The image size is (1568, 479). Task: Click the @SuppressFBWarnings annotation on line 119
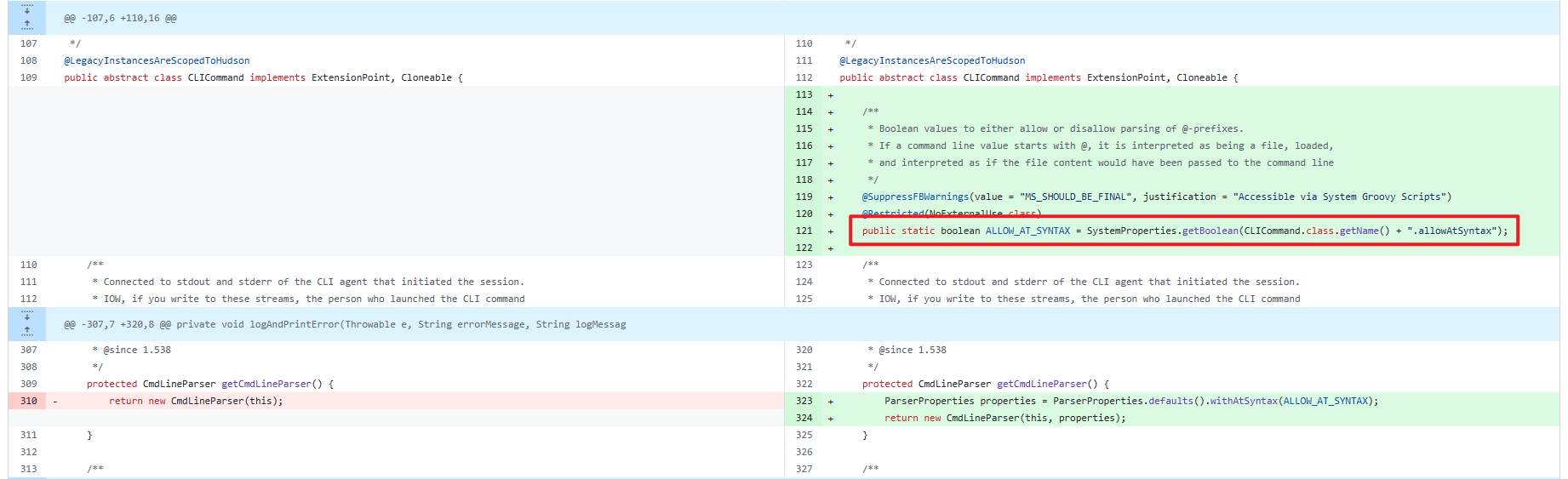(x=915, y=197)
